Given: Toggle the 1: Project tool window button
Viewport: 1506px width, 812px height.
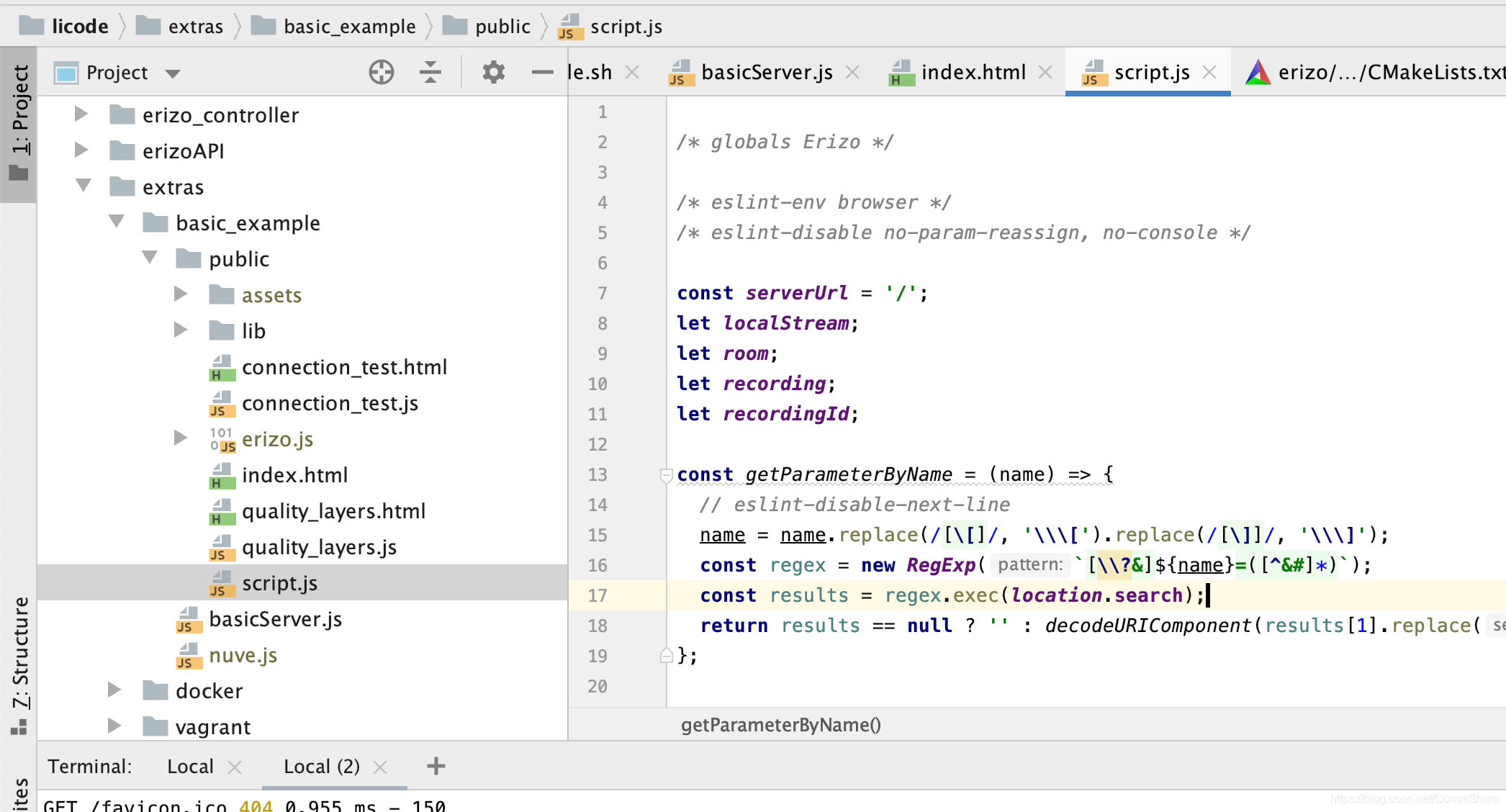Looking at the screenshot, I should 19,124.
